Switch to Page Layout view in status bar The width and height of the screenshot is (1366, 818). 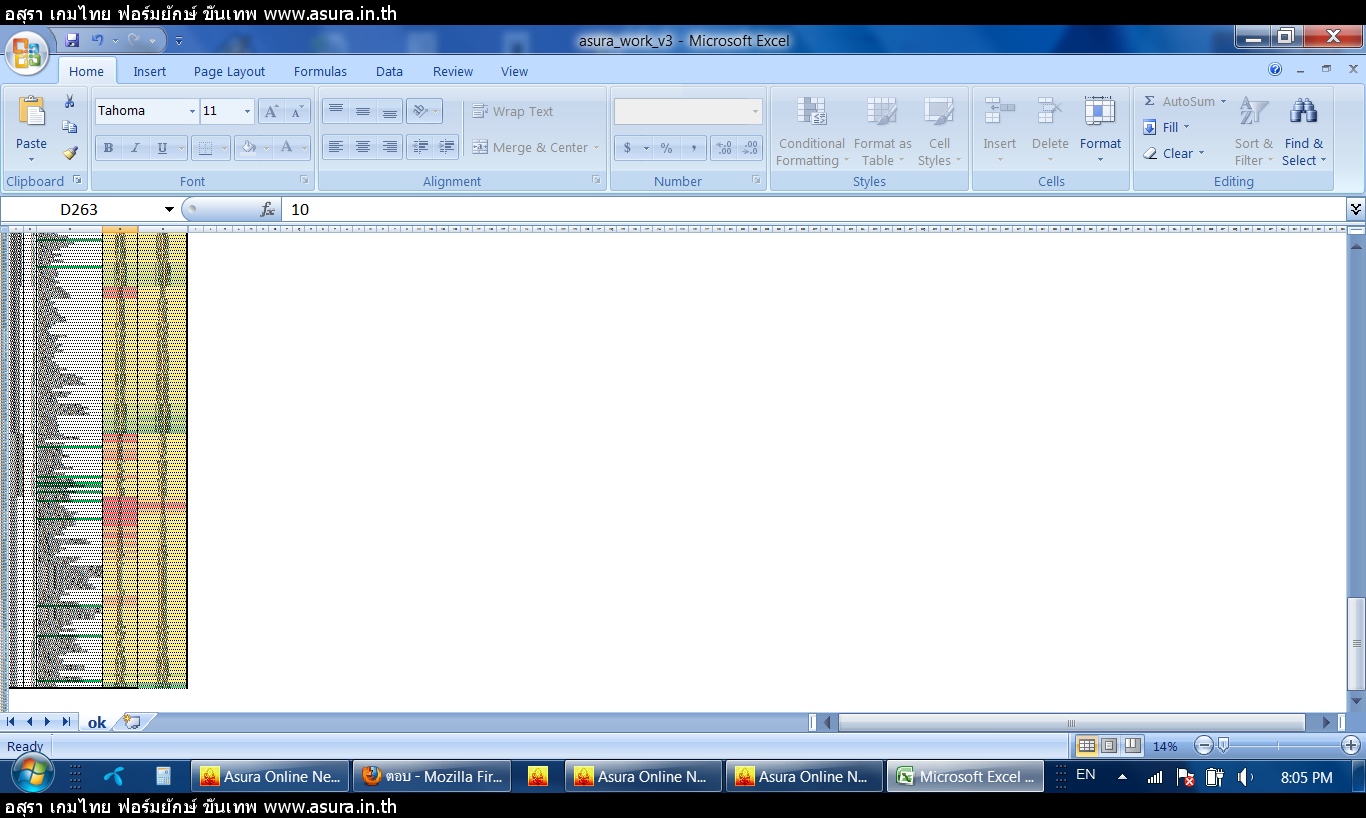click(x=1109, y=746)
